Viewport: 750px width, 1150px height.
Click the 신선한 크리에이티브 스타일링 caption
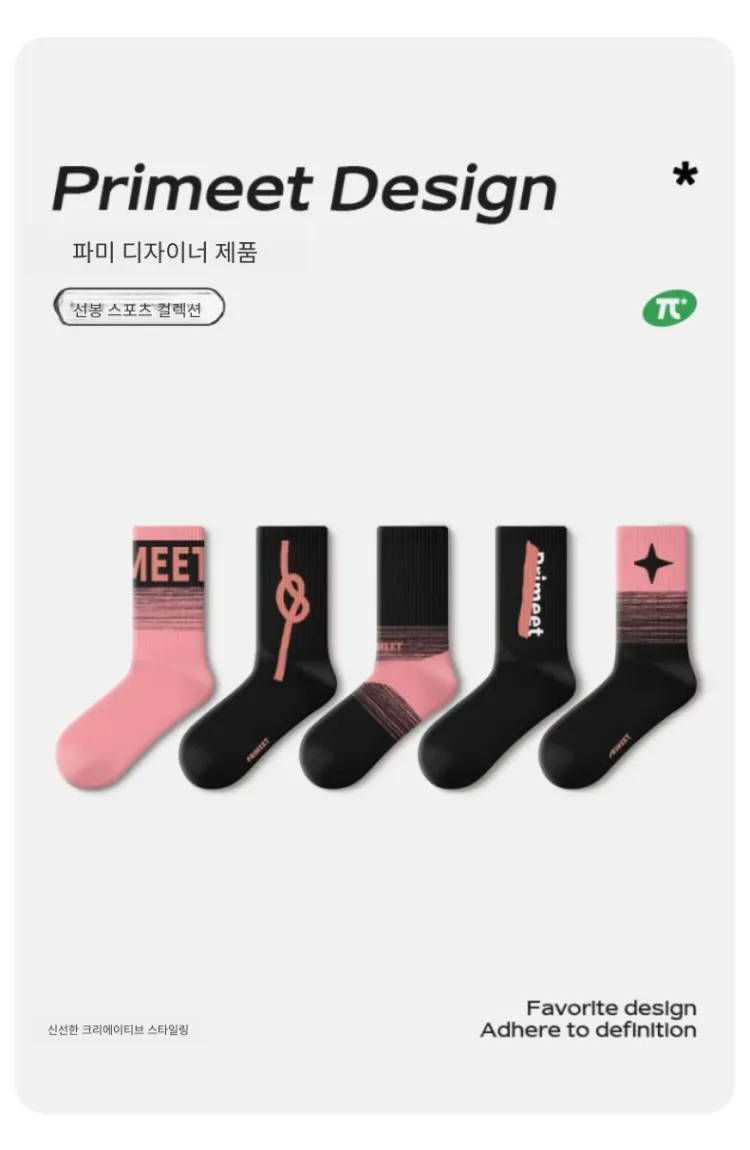[x=118, y=1030]
